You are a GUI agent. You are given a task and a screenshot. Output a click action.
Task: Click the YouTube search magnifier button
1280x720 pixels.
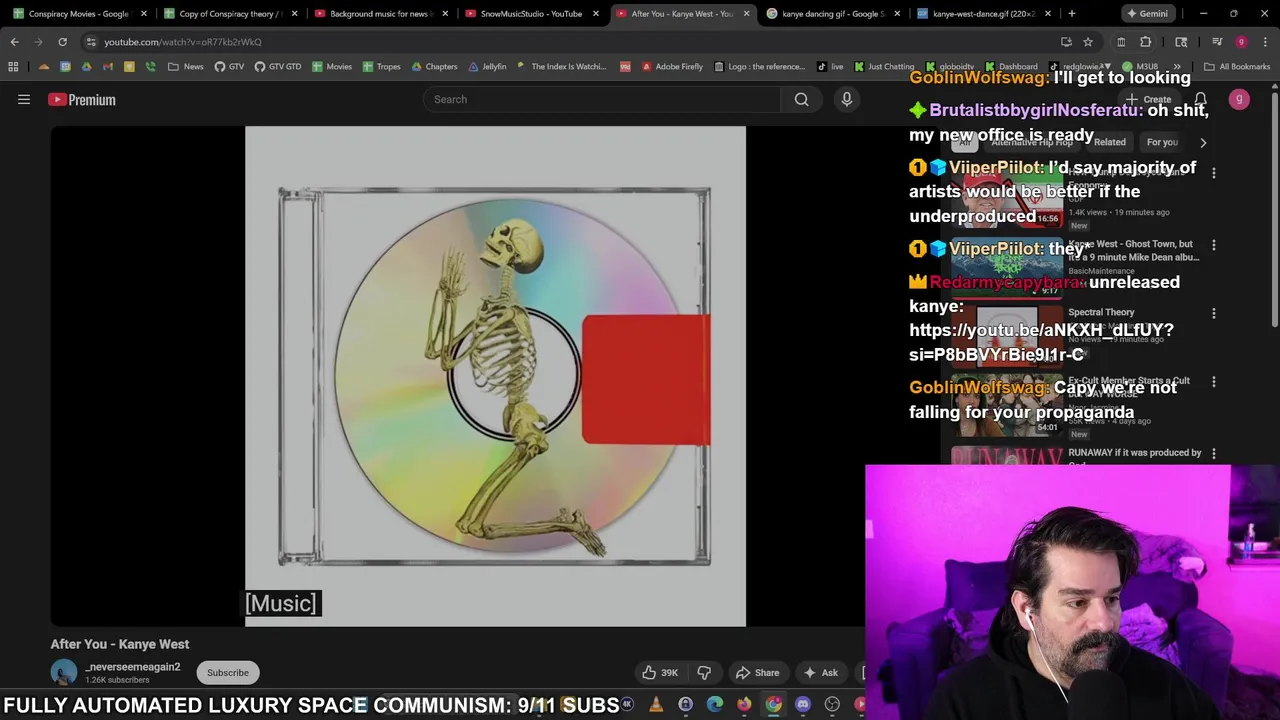click(x=801, y=99)
